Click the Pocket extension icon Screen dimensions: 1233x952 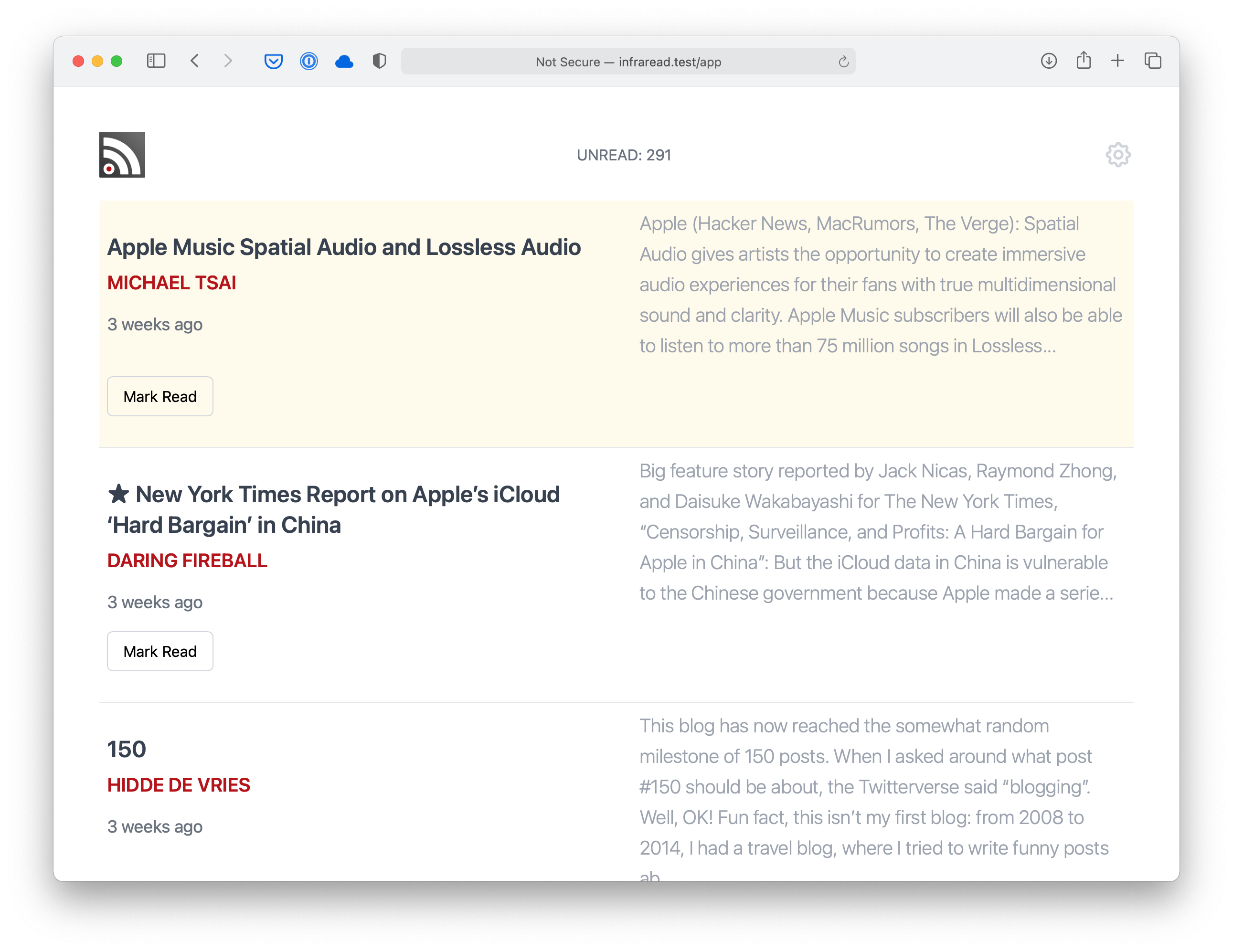pyautogui.click(x=273, y=61)
